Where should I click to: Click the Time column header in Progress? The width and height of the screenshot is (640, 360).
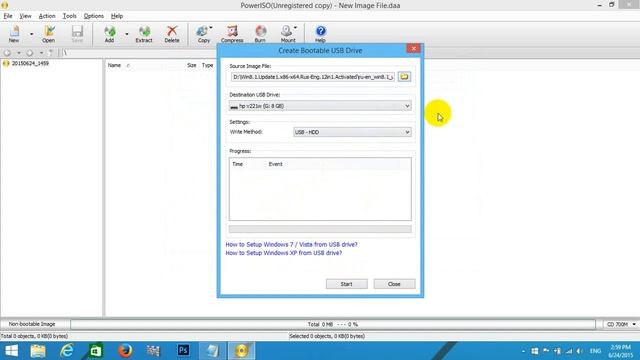tap(238, 164)
